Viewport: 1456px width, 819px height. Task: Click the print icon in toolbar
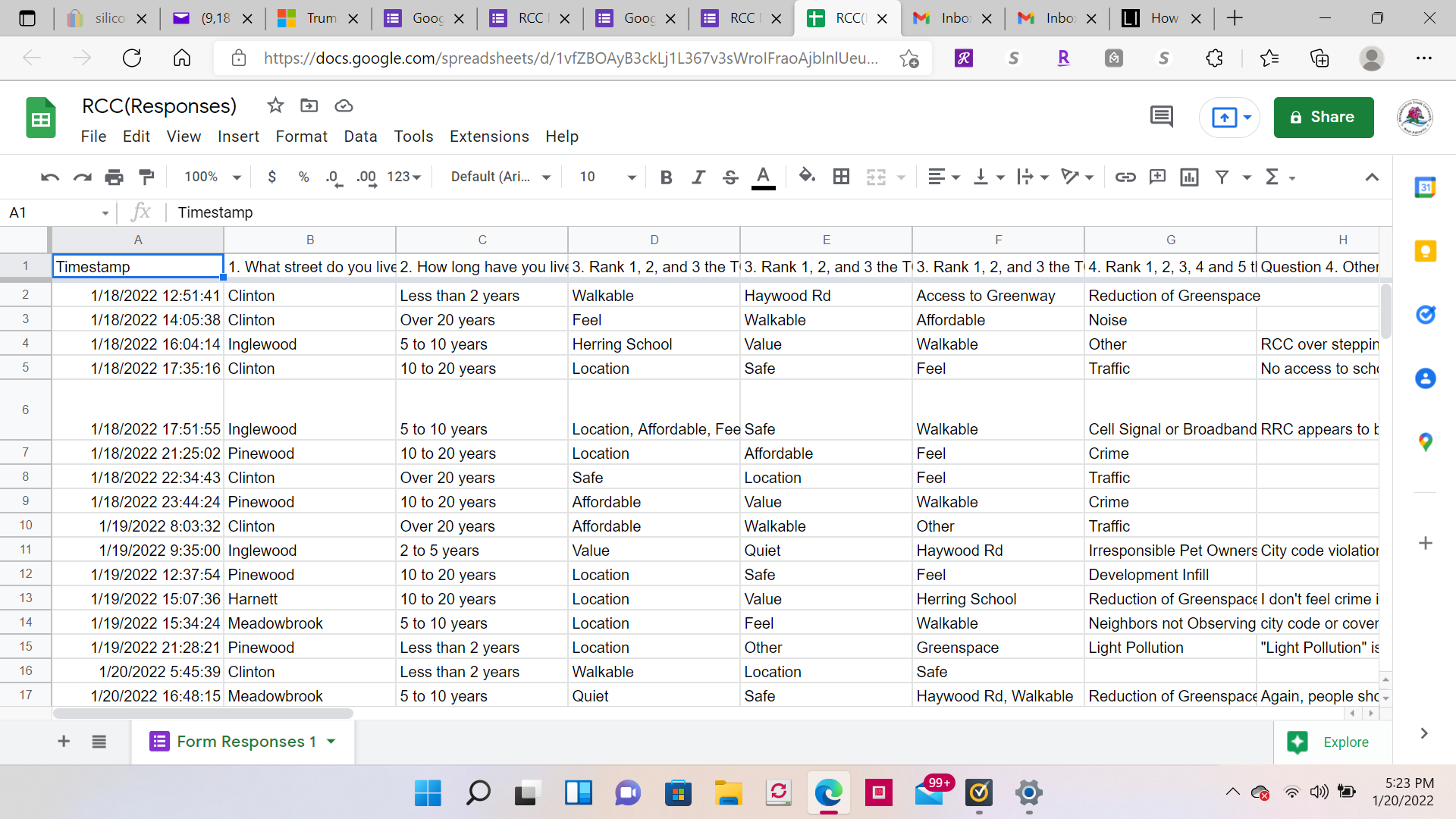tap(114, 177)
